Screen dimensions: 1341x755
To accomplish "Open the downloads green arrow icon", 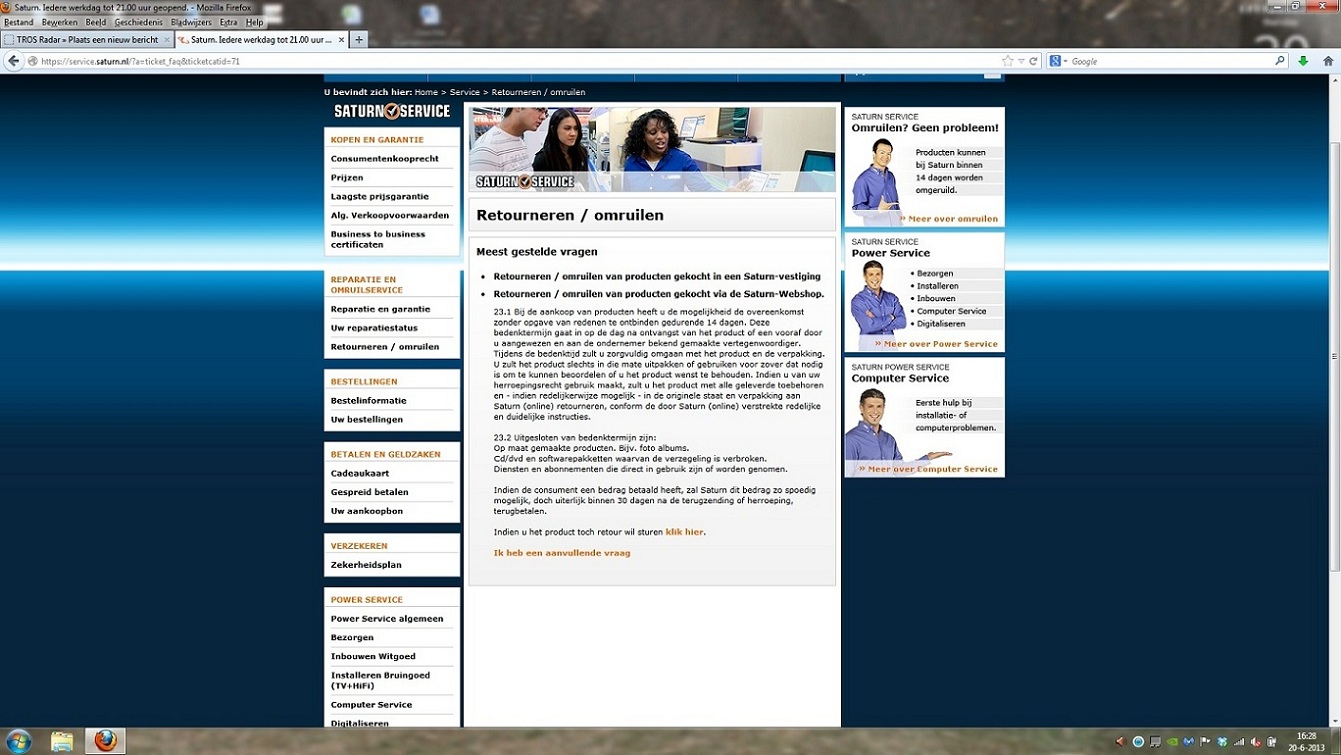I will [1303, 61].
